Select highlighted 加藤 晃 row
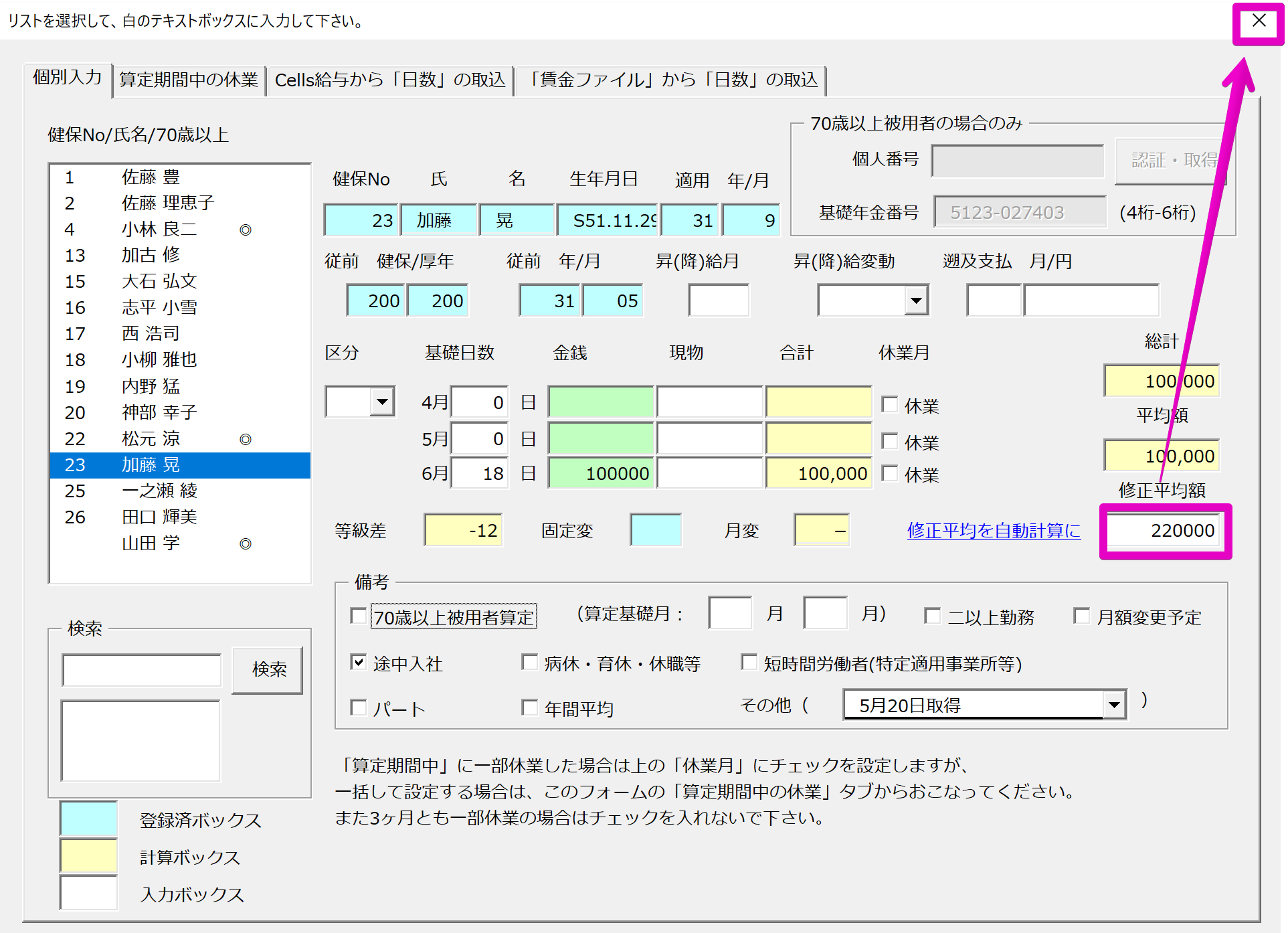1288x933 pixels. tap(180, 464)
